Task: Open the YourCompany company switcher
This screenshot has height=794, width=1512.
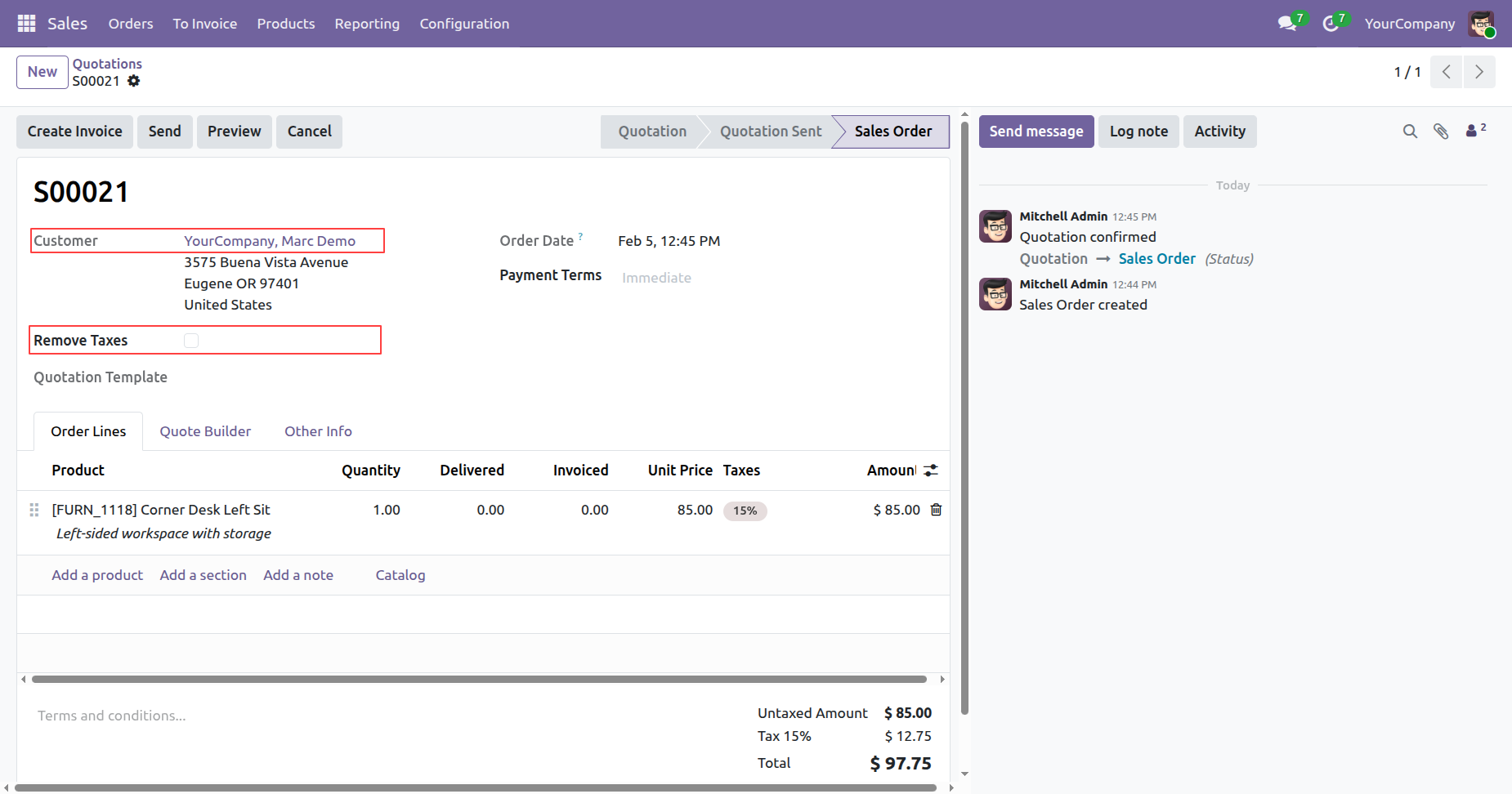Action: (x=1409, y=24)
